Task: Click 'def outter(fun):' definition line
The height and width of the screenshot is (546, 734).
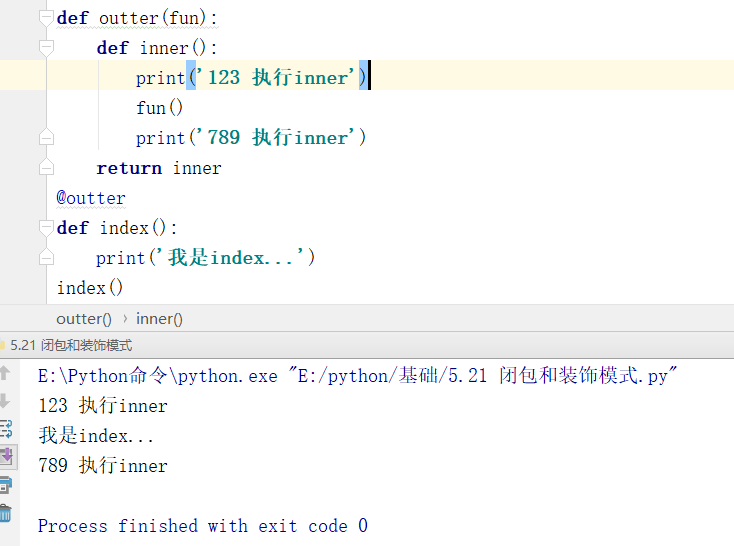Action: (x=137, y=18)
